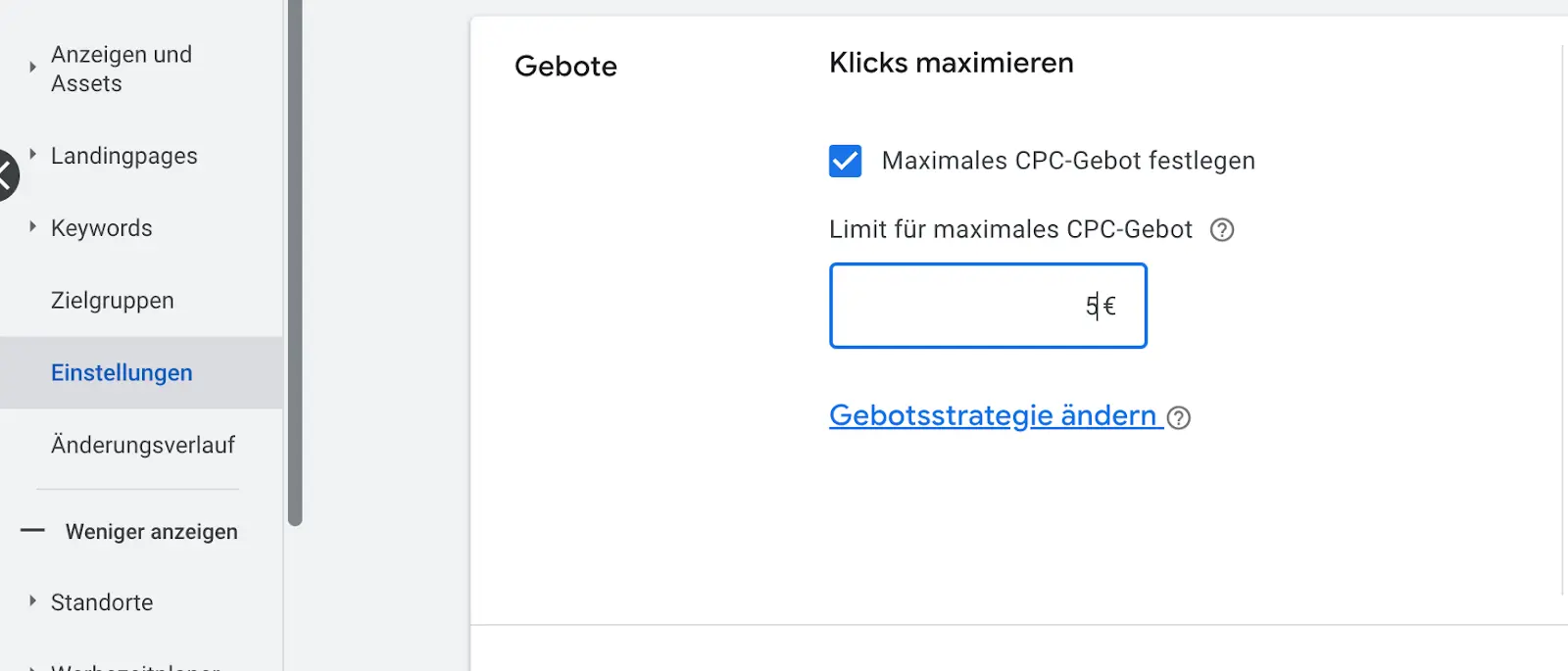Expand the Standorte arrow
Screen dimensions: 1568x671
pos(32,601)
